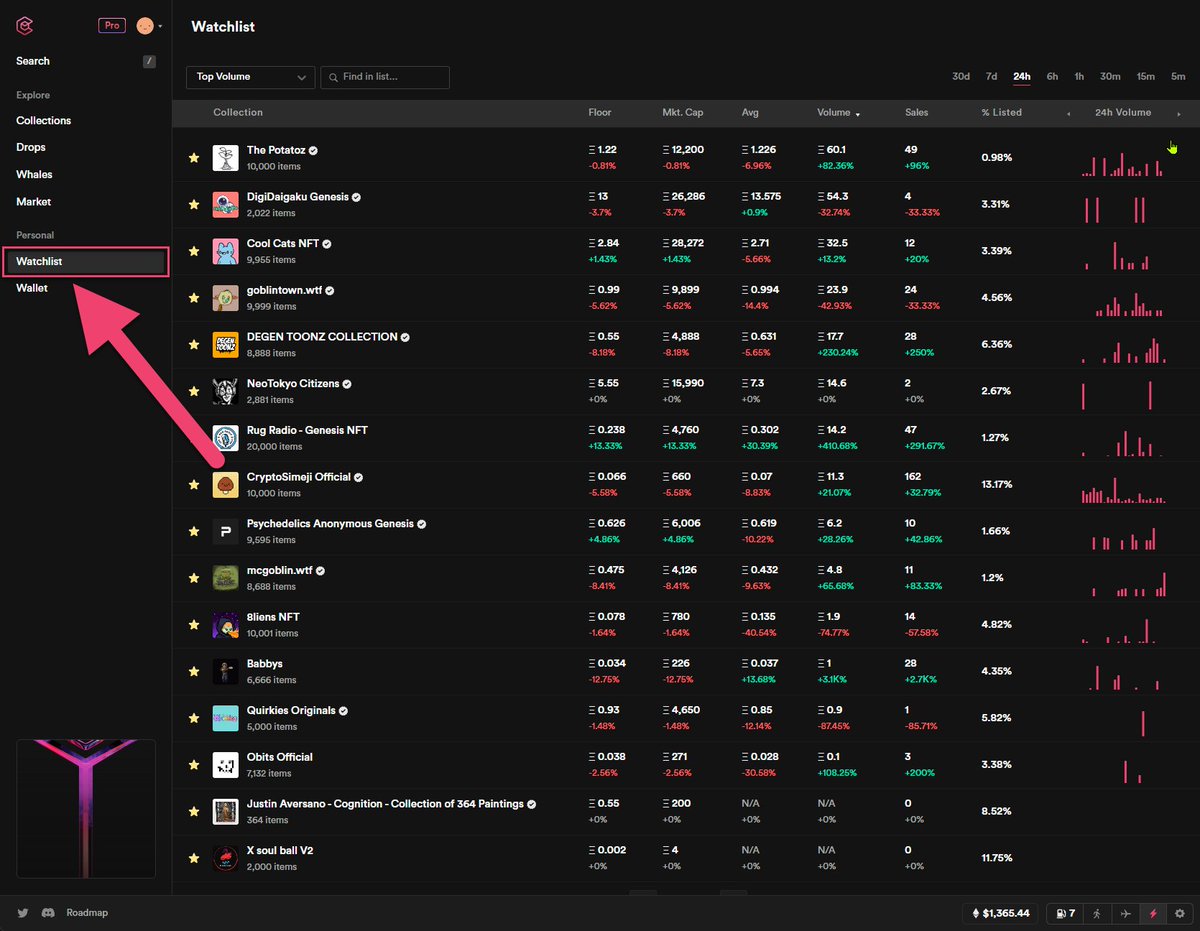Click the goblintown.wtf collection thumbnail

coord(225,298)
